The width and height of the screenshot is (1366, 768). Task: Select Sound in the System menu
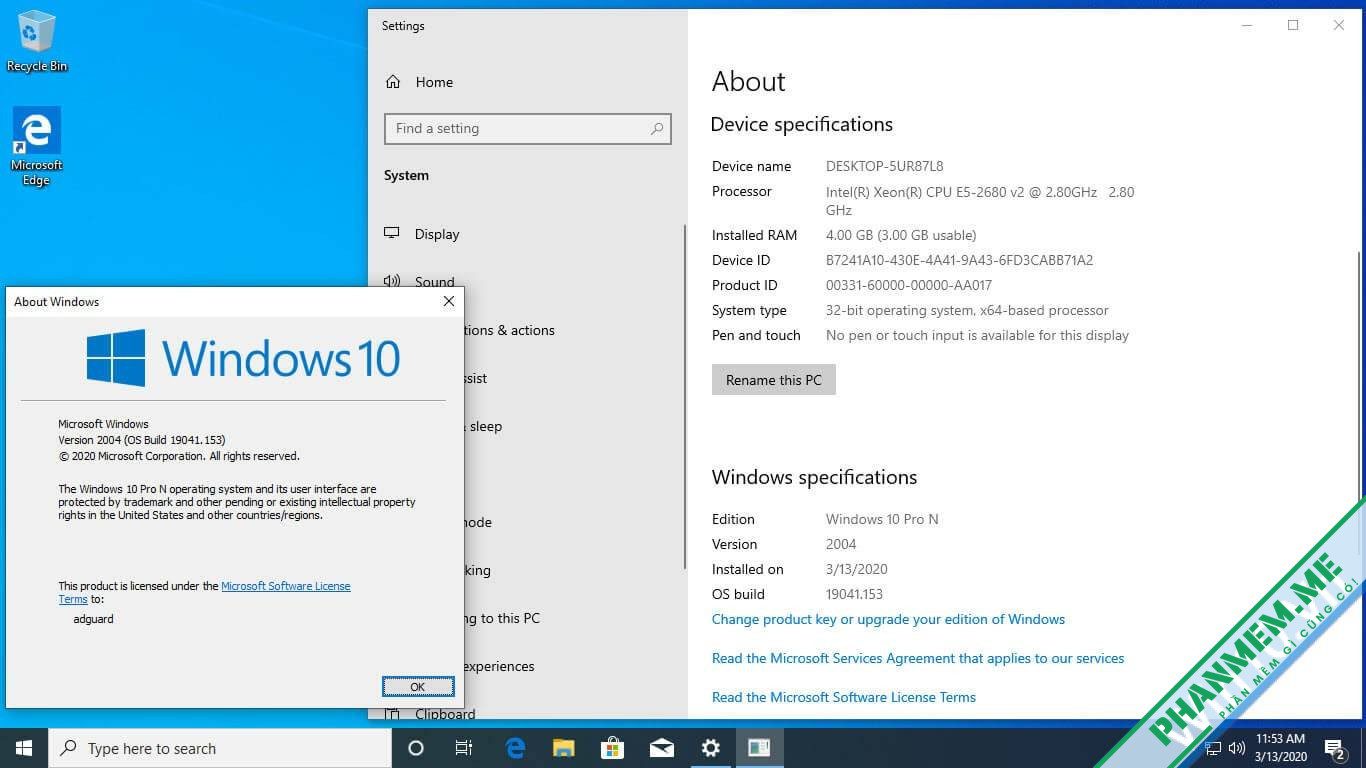coord(435,282)
